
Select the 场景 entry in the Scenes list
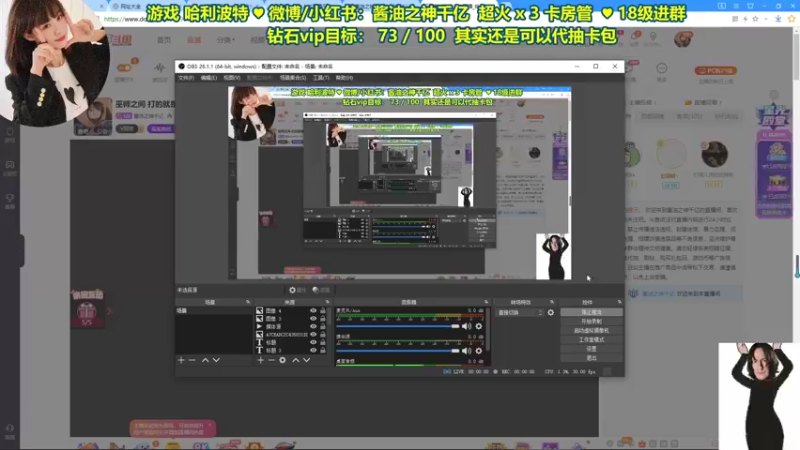tap(214, 310)
